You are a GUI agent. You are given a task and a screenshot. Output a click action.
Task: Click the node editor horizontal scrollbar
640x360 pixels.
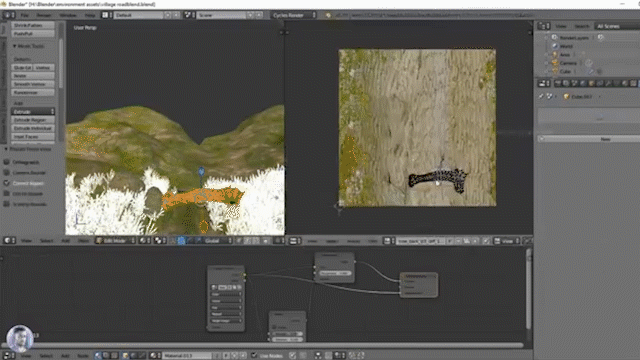click(x=262, y=345)
